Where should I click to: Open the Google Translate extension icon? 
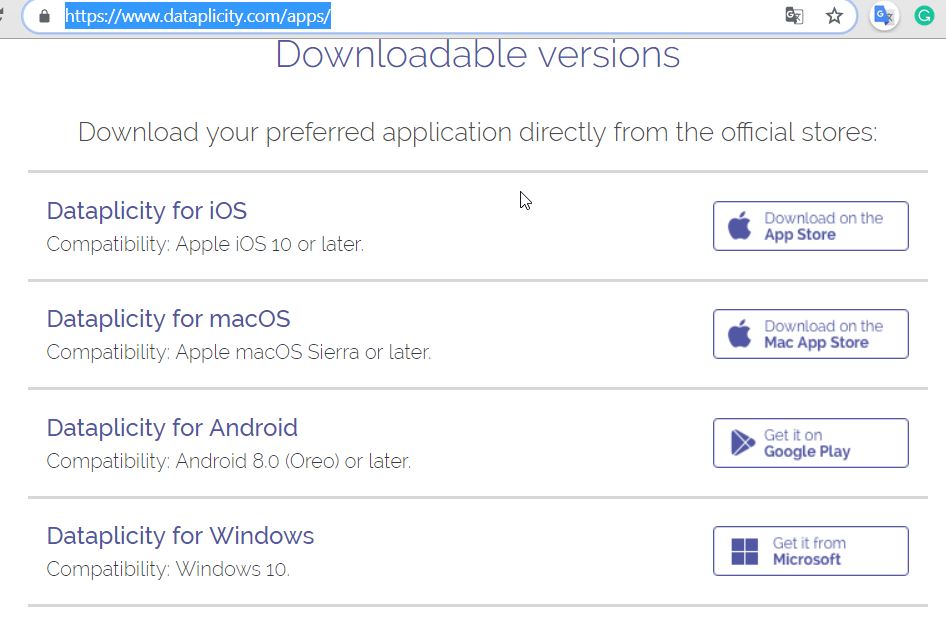(x=884, y=16)
